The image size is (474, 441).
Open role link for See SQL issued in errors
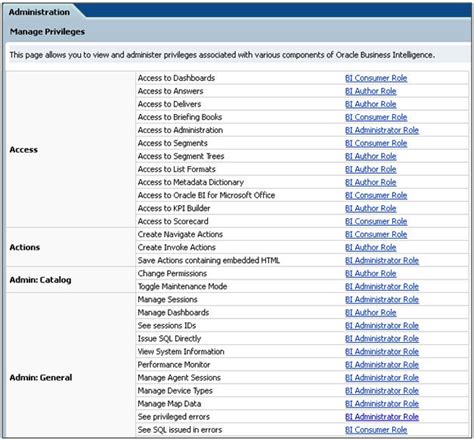[x=376, y=430]
